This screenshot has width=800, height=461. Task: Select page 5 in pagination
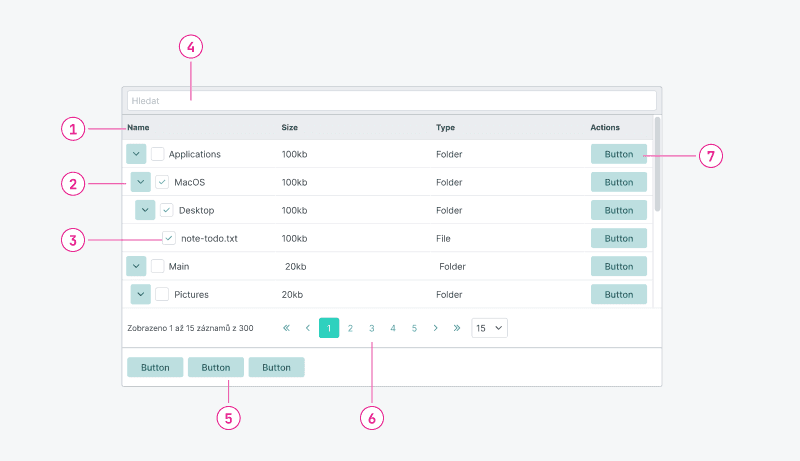click(x=414, y=328)
